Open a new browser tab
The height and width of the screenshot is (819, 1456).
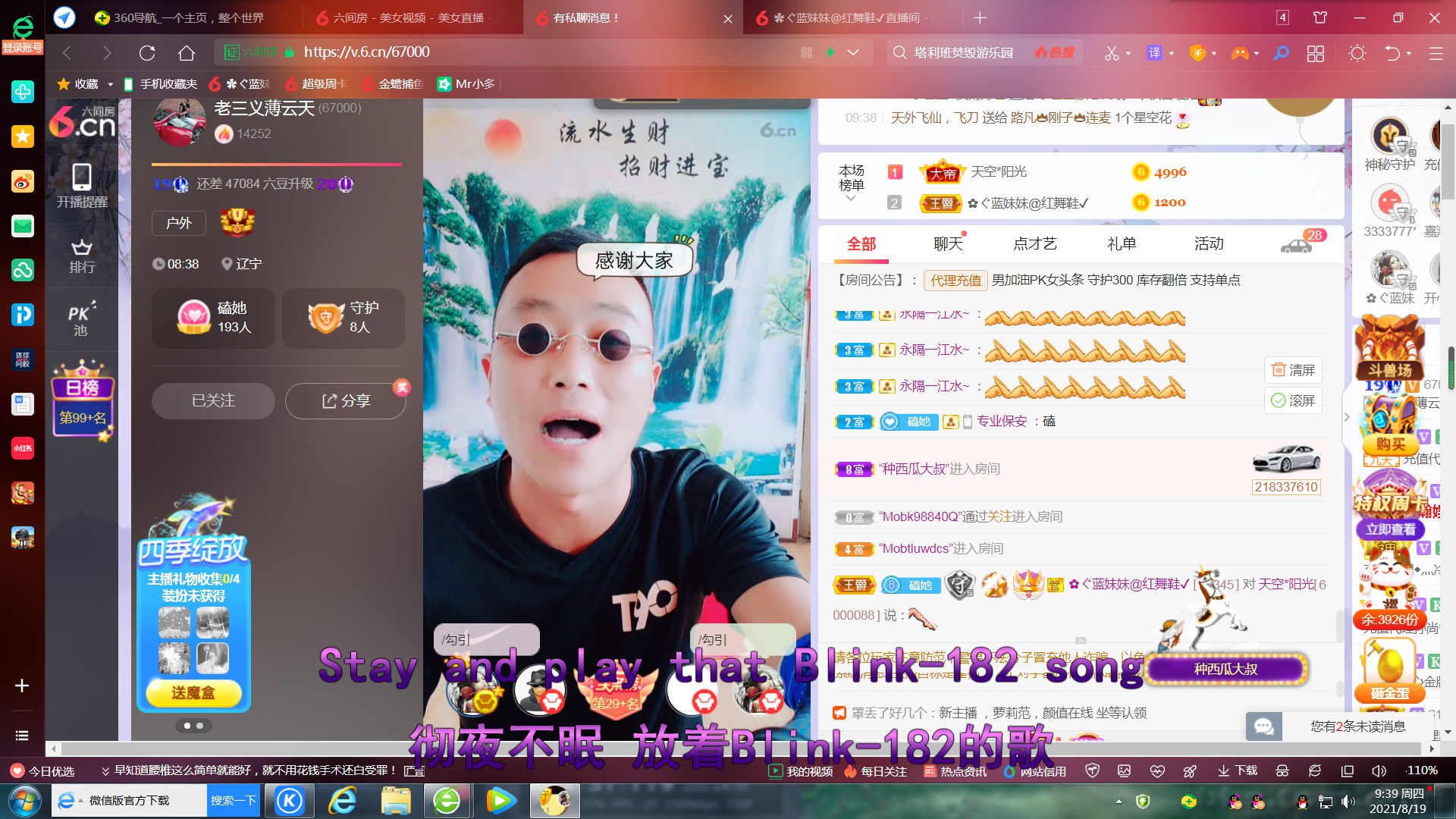(980, 17)
